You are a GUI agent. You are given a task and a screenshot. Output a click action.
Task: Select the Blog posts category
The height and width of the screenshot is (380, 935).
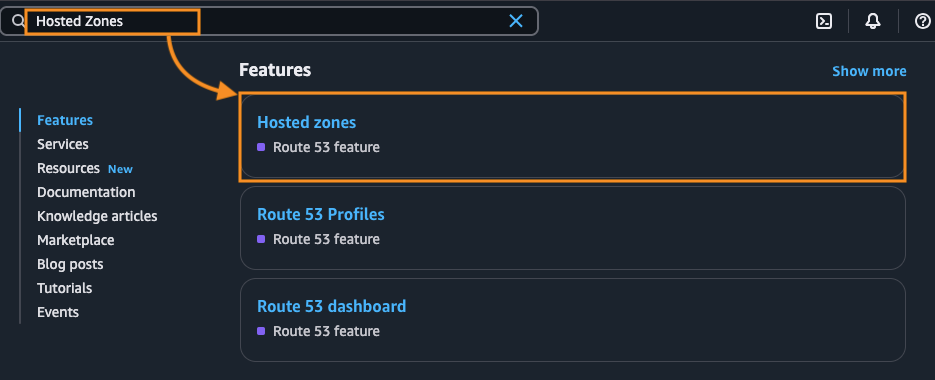70,264
